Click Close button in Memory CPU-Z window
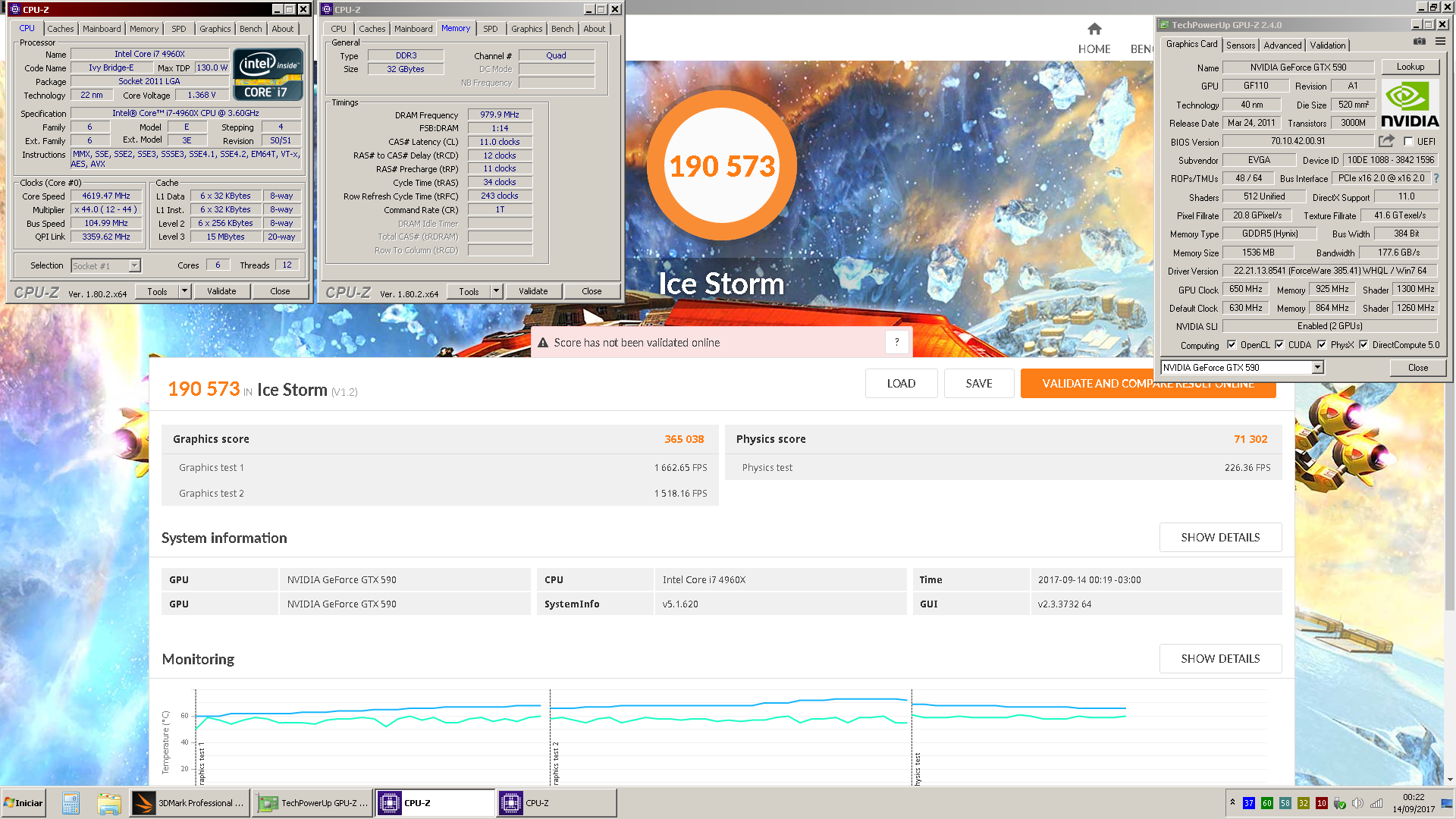 591,291
